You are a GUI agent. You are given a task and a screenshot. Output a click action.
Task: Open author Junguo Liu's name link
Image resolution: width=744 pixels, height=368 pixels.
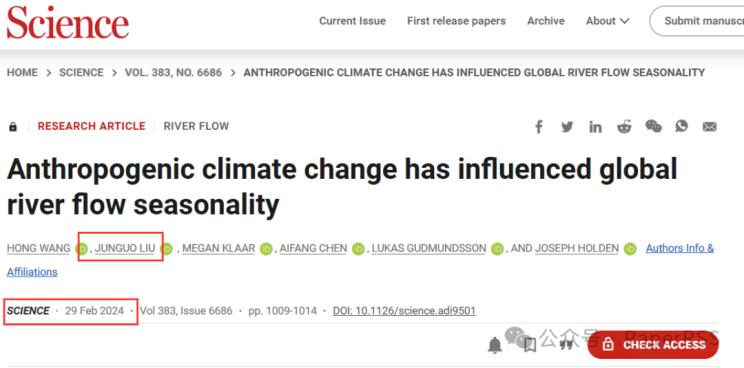coord(125,248)
